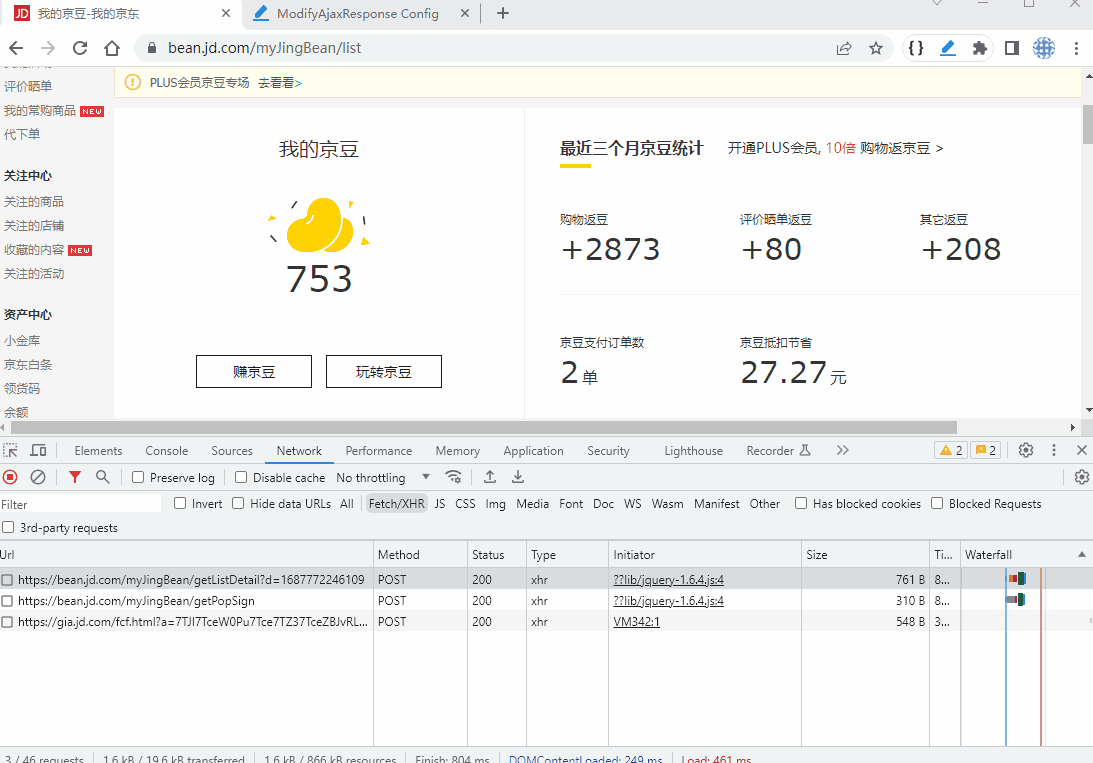Enable Preserve log checkbox

[x=138, y=477]
